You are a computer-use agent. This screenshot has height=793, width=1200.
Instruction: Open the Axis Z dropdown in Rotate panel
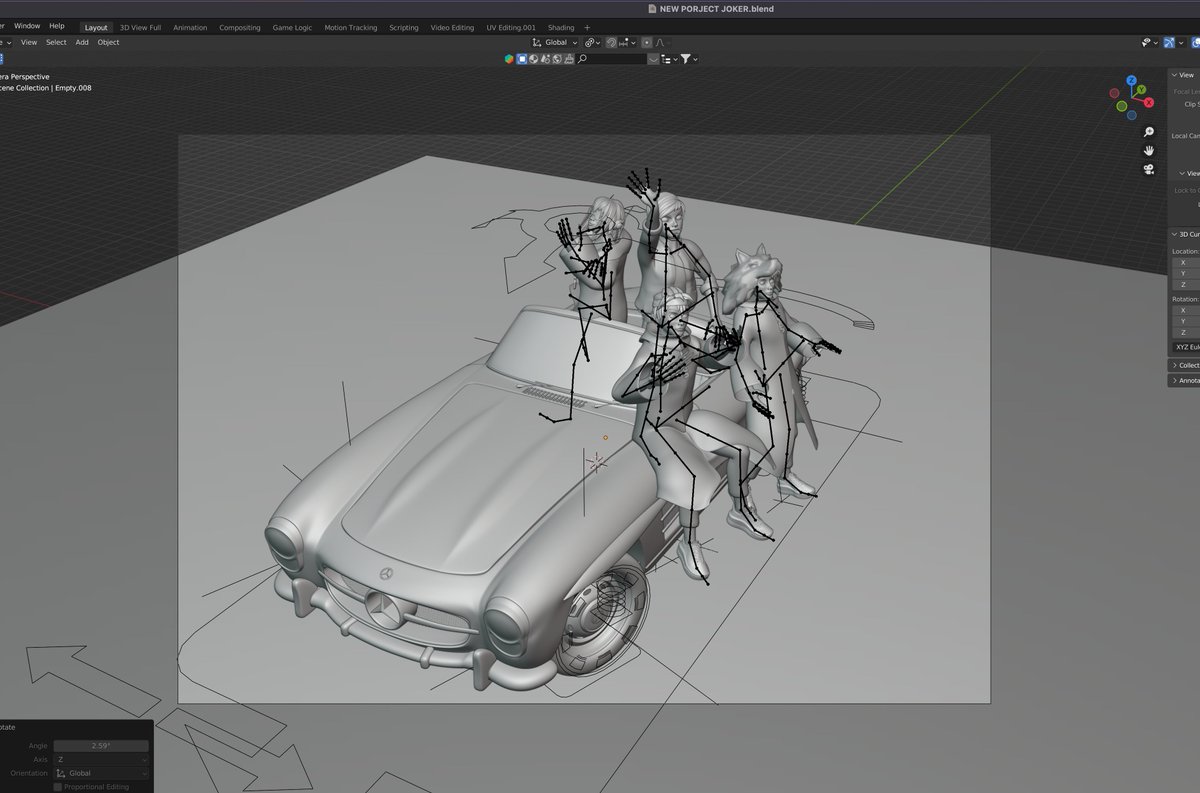[x=101, y=759]
